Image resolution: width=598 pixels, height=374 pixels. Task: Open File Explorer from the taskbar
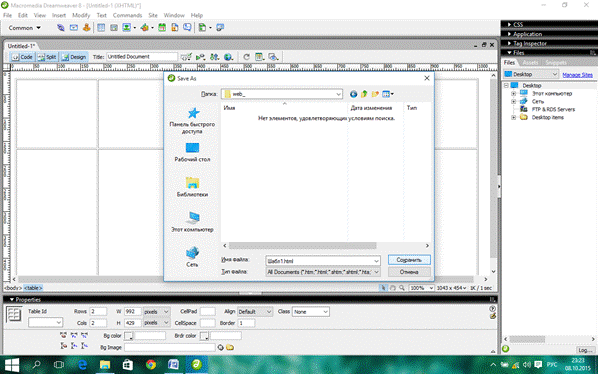tap(105, 365)
